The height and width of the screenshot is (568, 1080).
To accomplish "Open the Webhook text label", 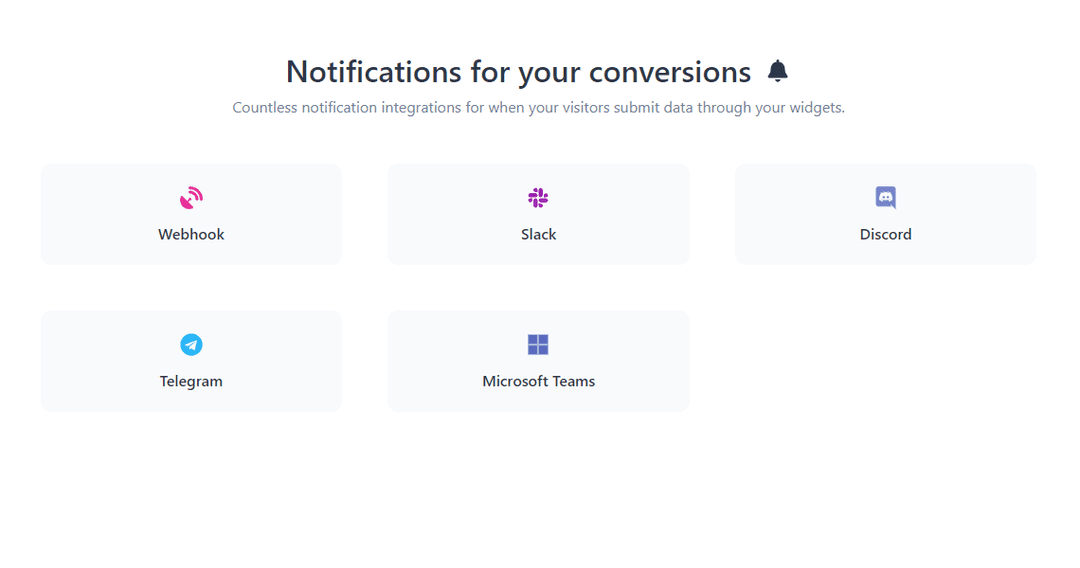I will [191, 234].
